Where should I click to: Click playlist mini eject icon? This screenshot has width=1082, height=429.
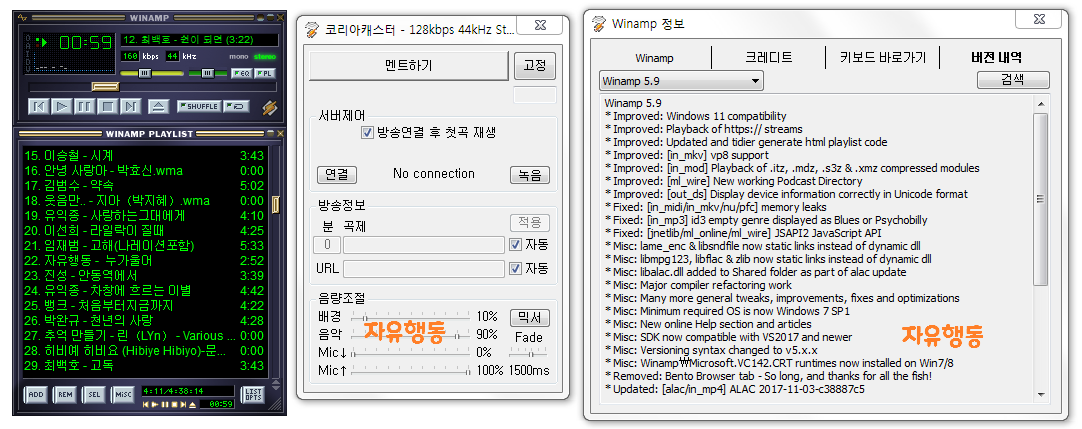pos(193,404)
